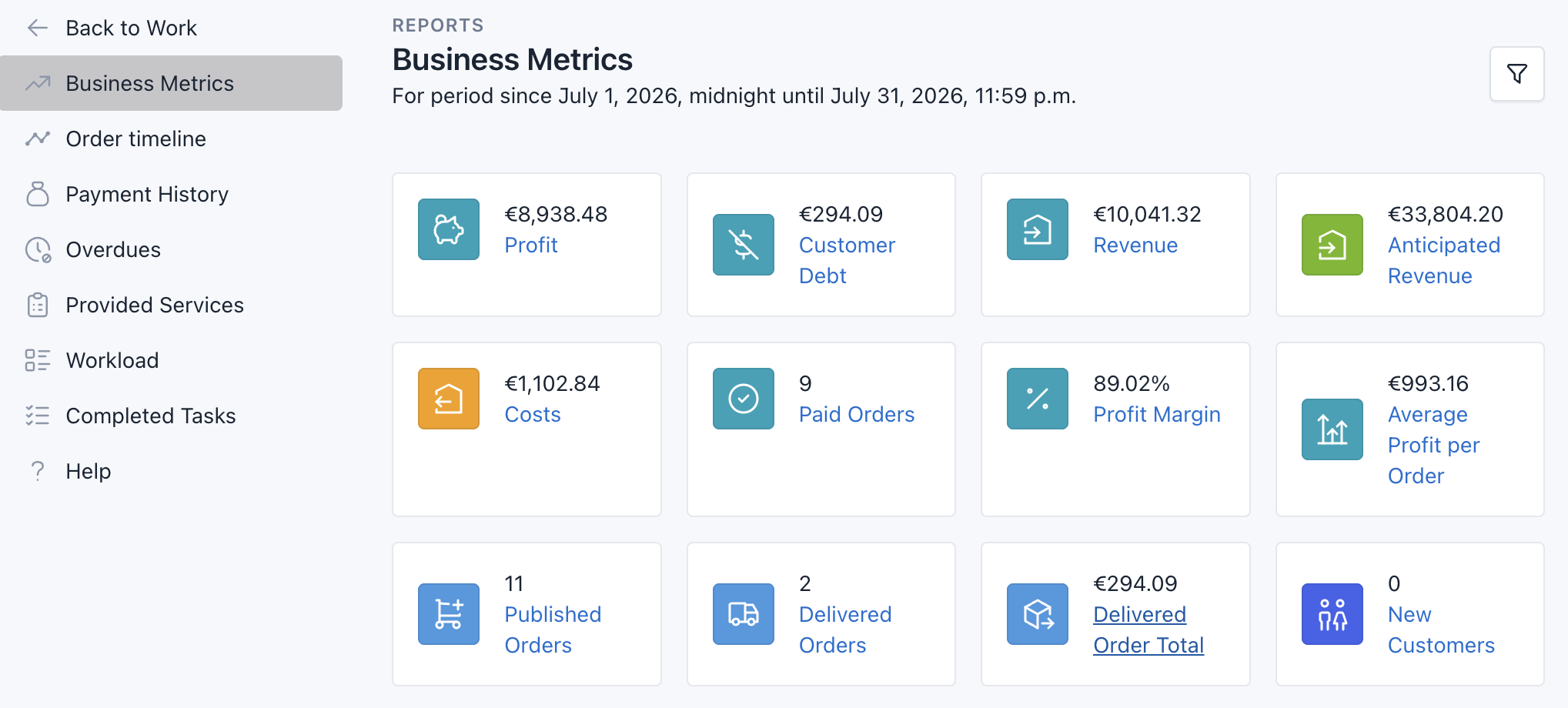Screen dimensions: 1568x708
Task: Open the Delivered Order Total link
Action: pos(1148,630)
